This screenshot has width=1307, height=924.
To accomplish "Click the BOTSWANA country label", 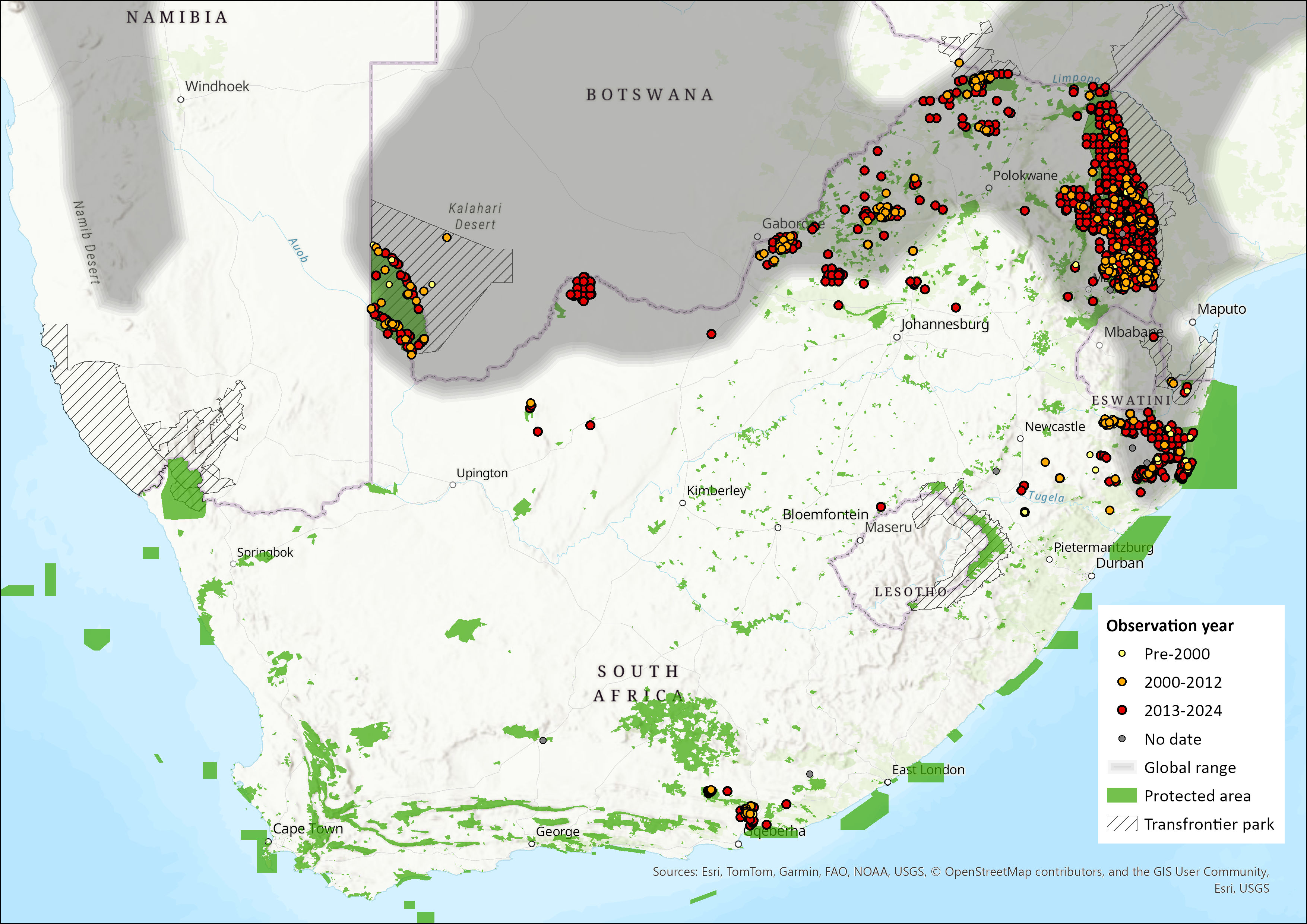I will tap(649, 95).
